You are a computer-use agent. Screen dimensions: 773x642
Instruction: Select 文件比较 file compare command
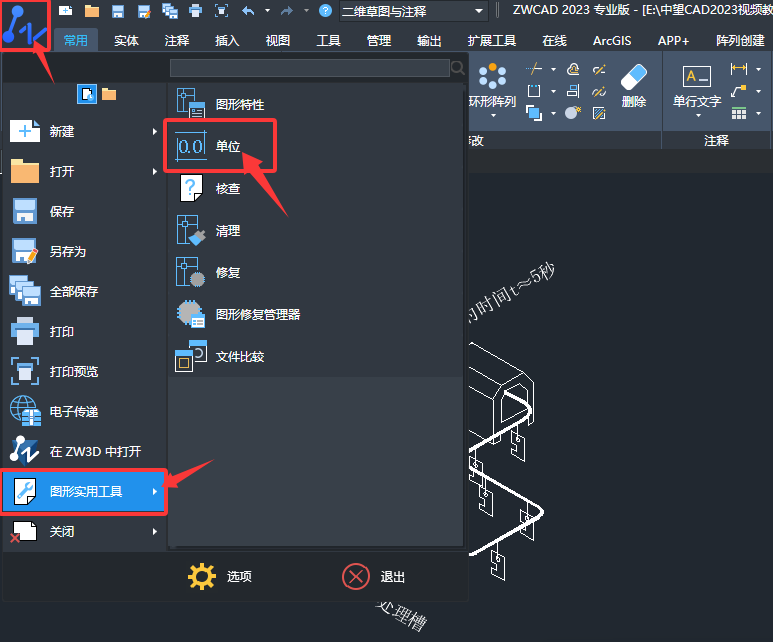[316, 356]
